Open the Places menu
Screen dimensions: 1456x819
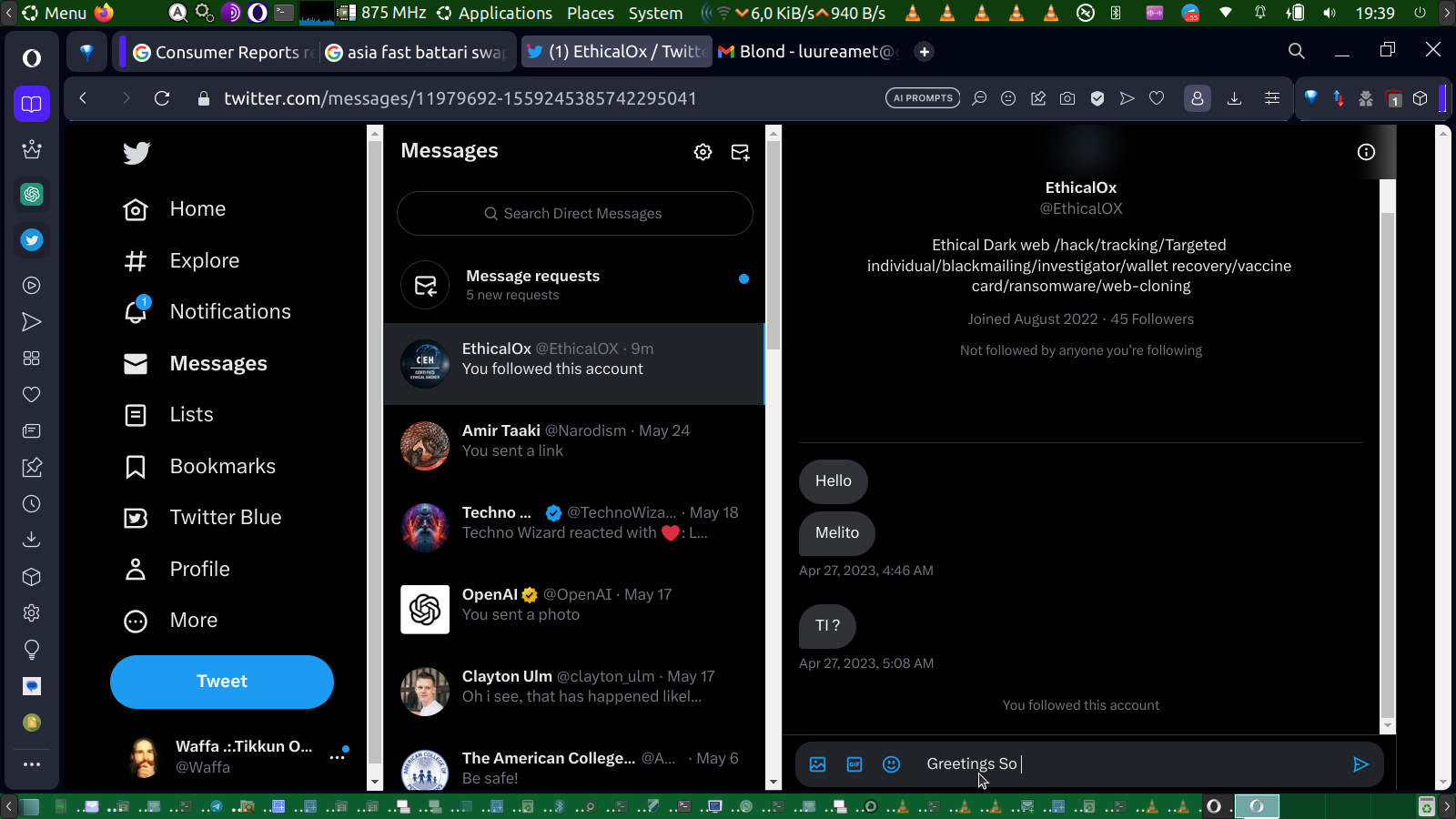(x=591, y=13)
